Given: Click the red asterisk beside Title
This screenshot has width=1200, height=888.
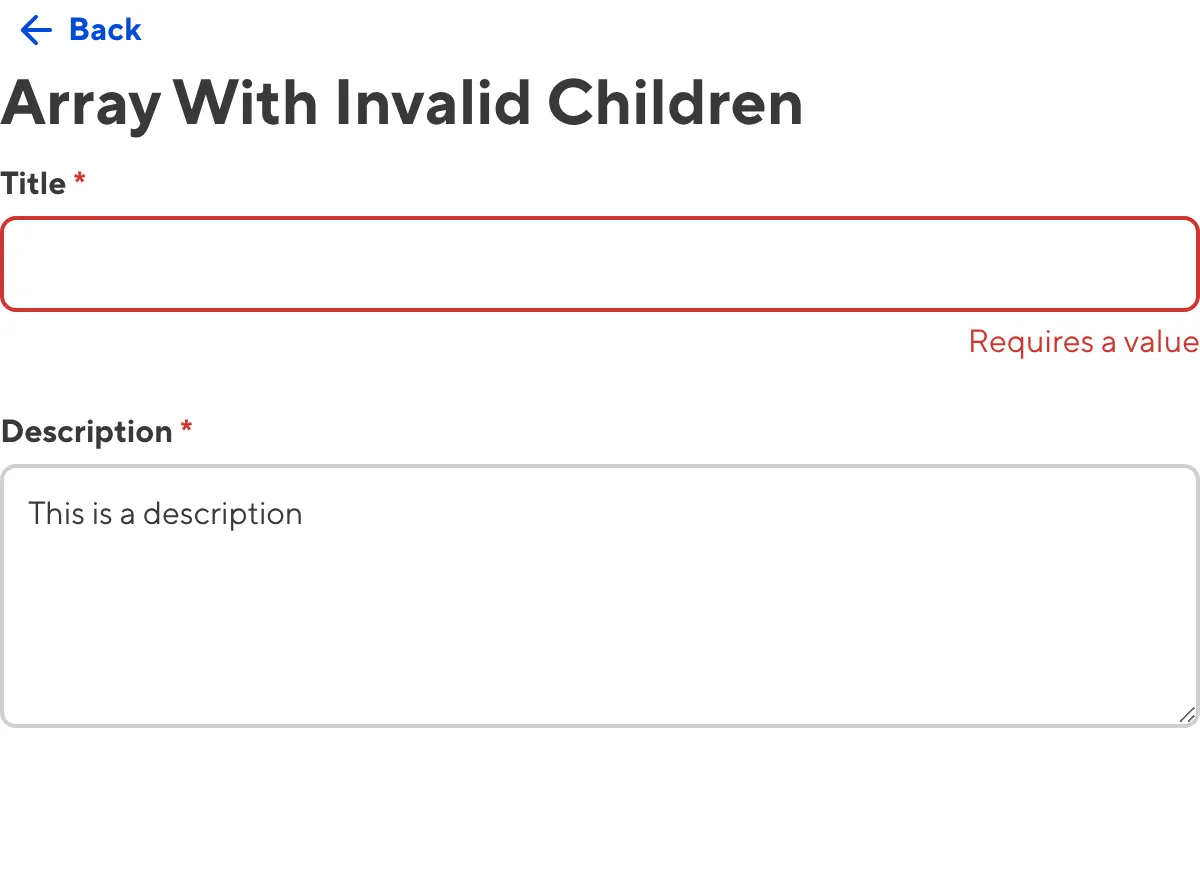Looking at the screenshot, I should (x=80, y=181).
